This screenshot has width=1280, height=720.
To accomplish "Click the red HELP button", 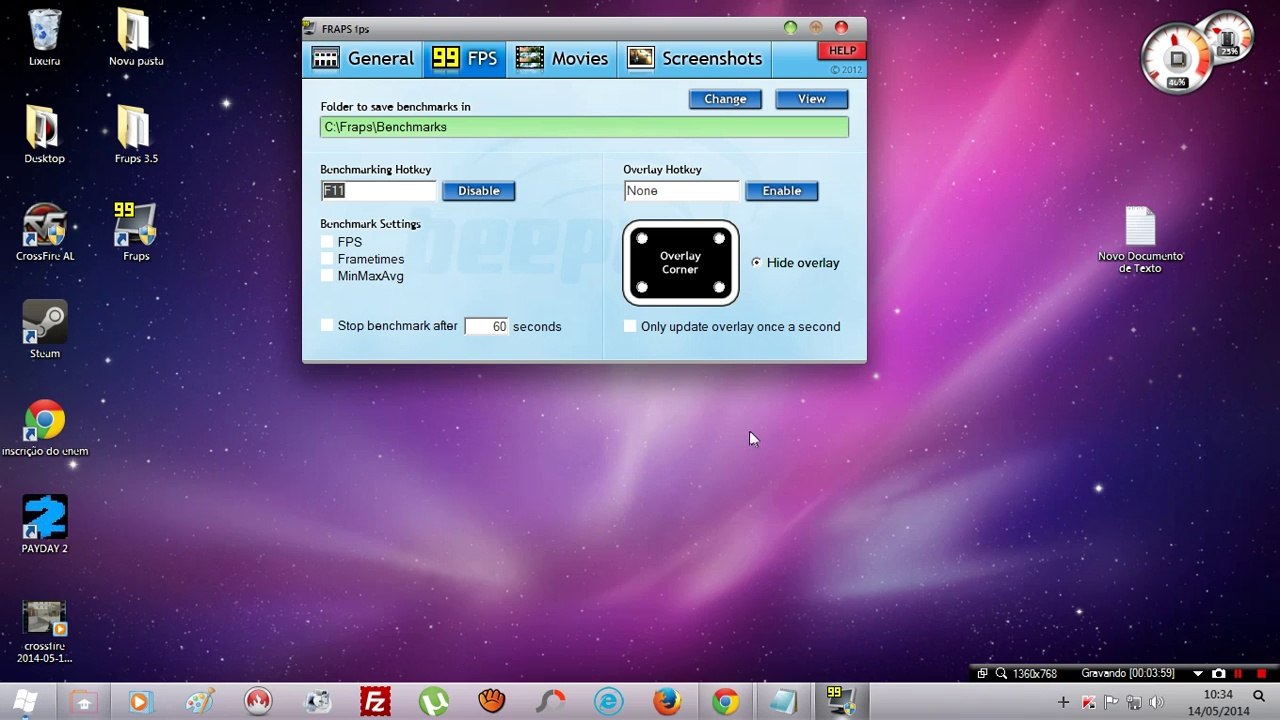I will pyautogui.click(x=842, y=50).
